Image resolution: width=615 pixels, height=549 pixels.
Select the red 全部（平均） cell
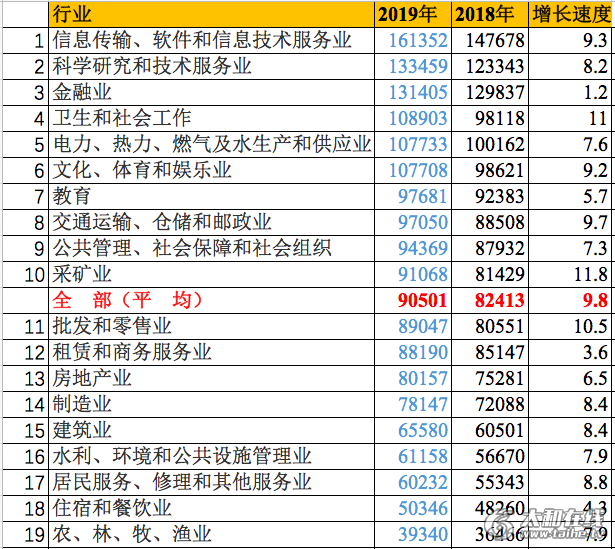(x=211, y=300)
